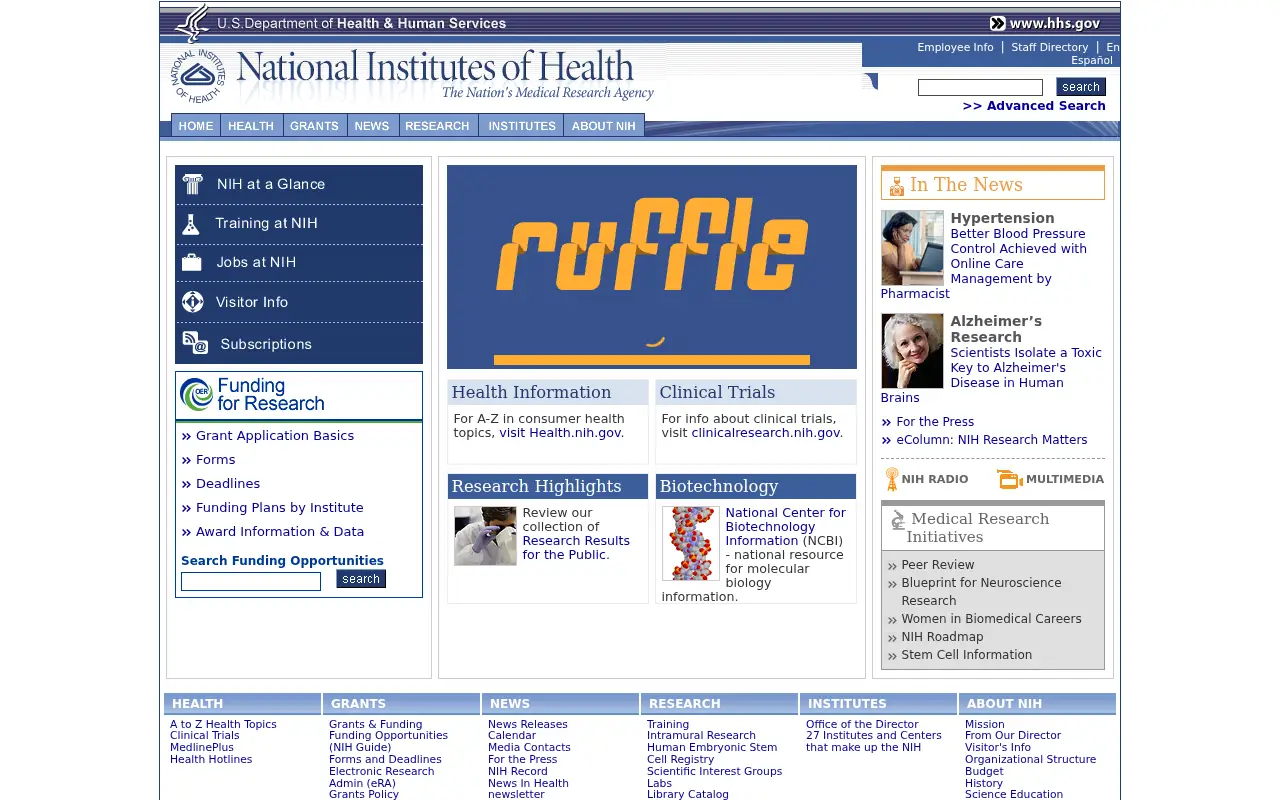Open the Stem Cell Information link

coord(966,655)
